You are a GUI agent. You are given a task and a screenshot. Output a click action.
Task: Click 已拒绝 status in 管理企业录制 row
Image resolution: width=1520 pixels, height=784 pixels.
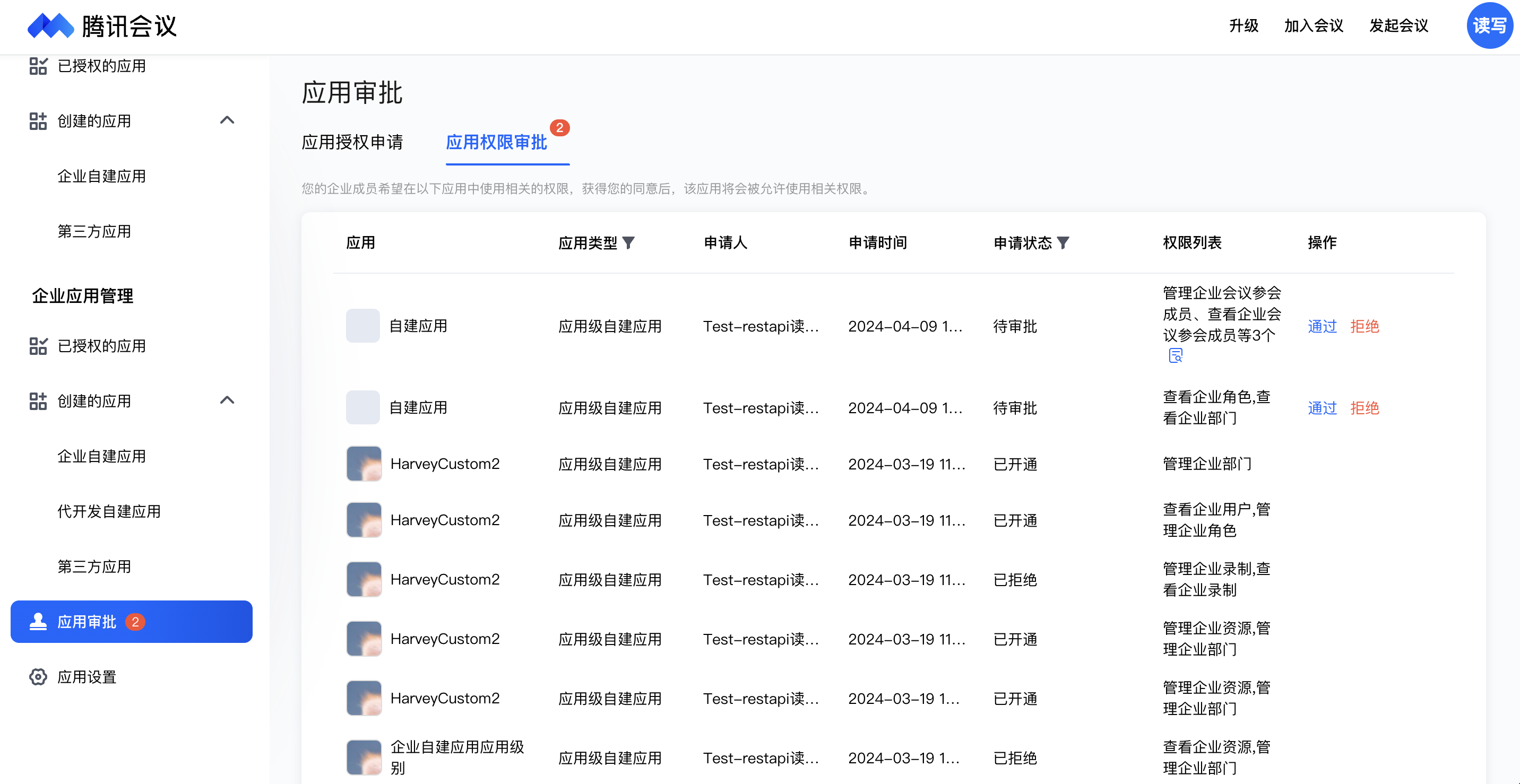(x=1015, y=580)
